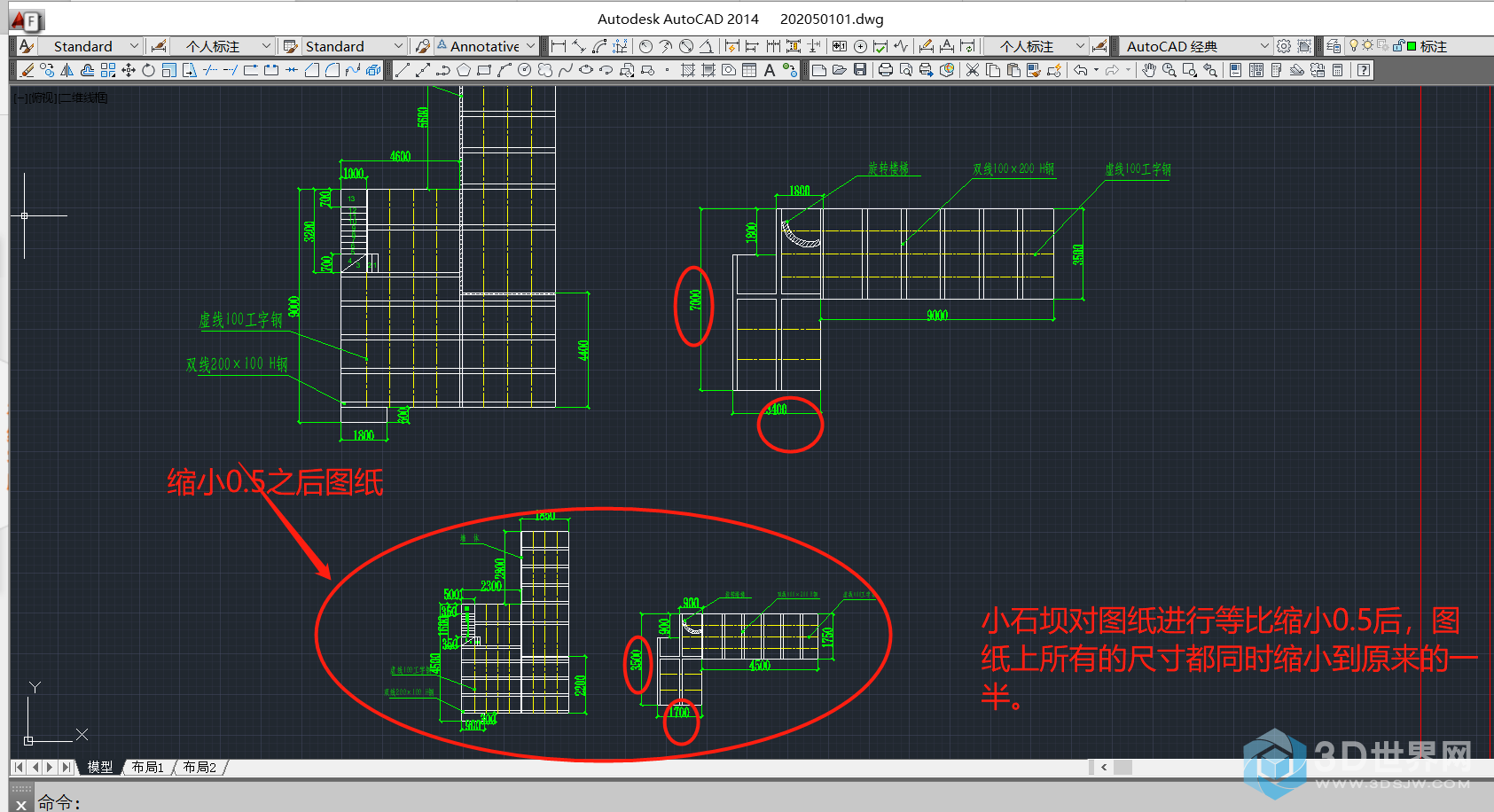Viewport: 1494px width, 812px height.
Task: Open the AutoCAD application menu button
Action: 27,20
